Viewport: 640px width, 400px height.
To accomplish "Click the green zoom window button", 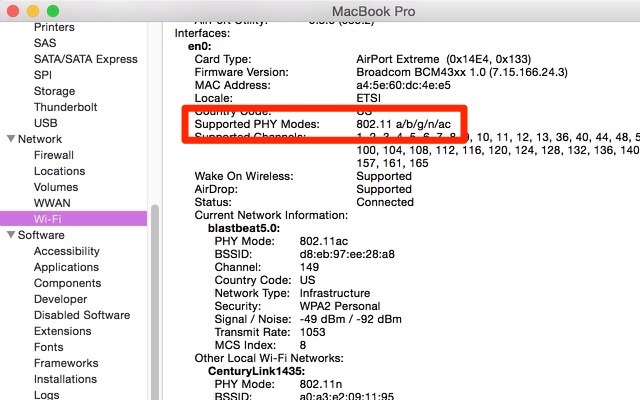I will 53,11.
